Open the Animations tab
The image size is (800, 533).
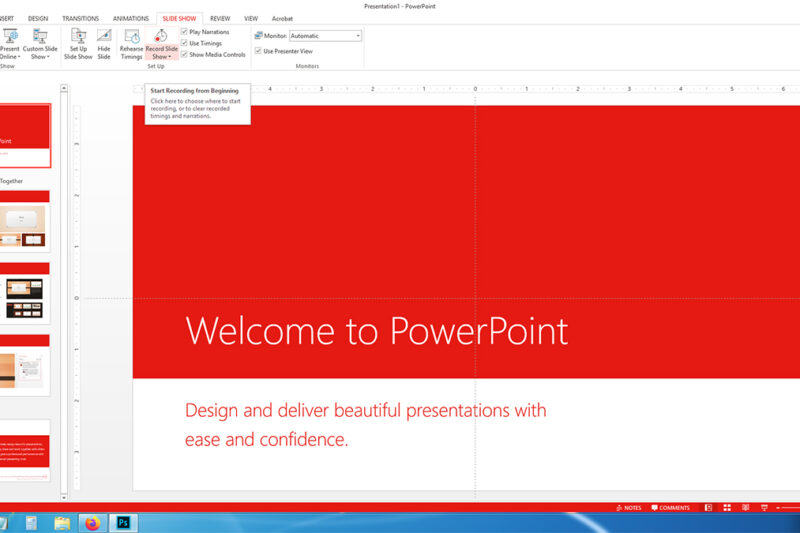pyautogui.click(x=131, y=18)
